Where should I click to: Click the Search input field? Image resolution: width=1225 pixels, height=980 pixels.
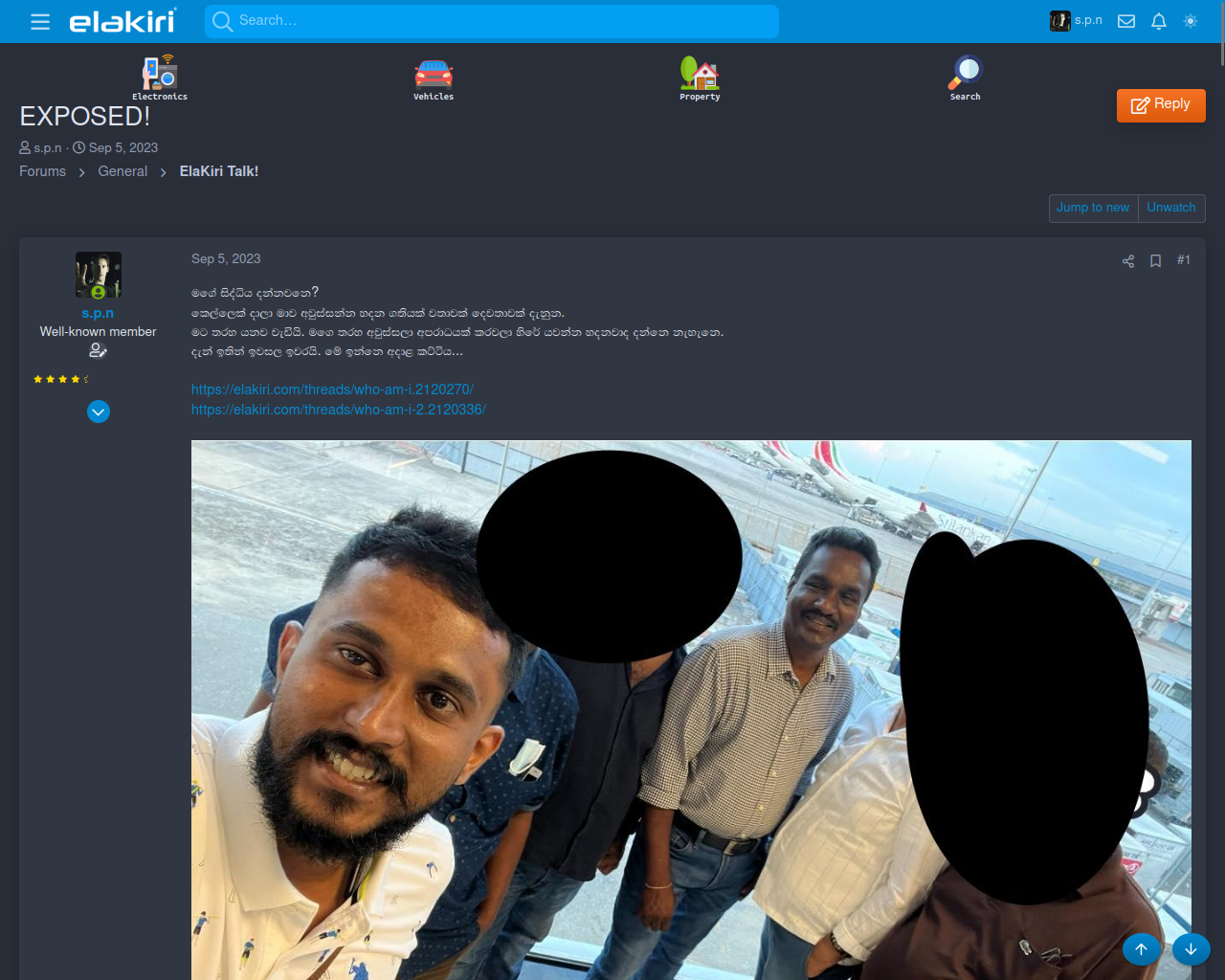click(492, 21)
